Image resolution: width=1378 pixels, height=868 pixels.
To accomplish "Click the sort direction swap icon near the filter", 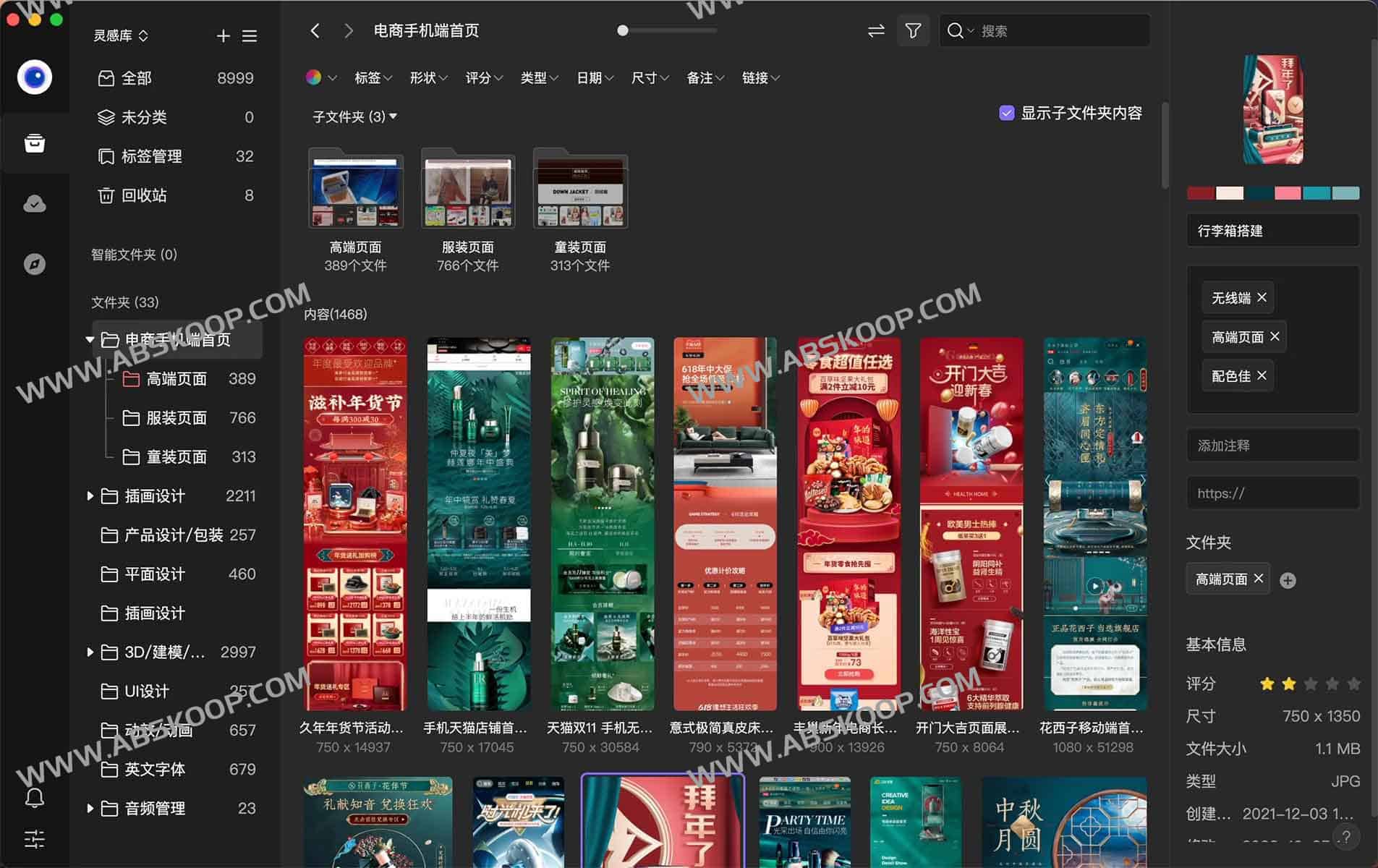I will tap(876, 30).
